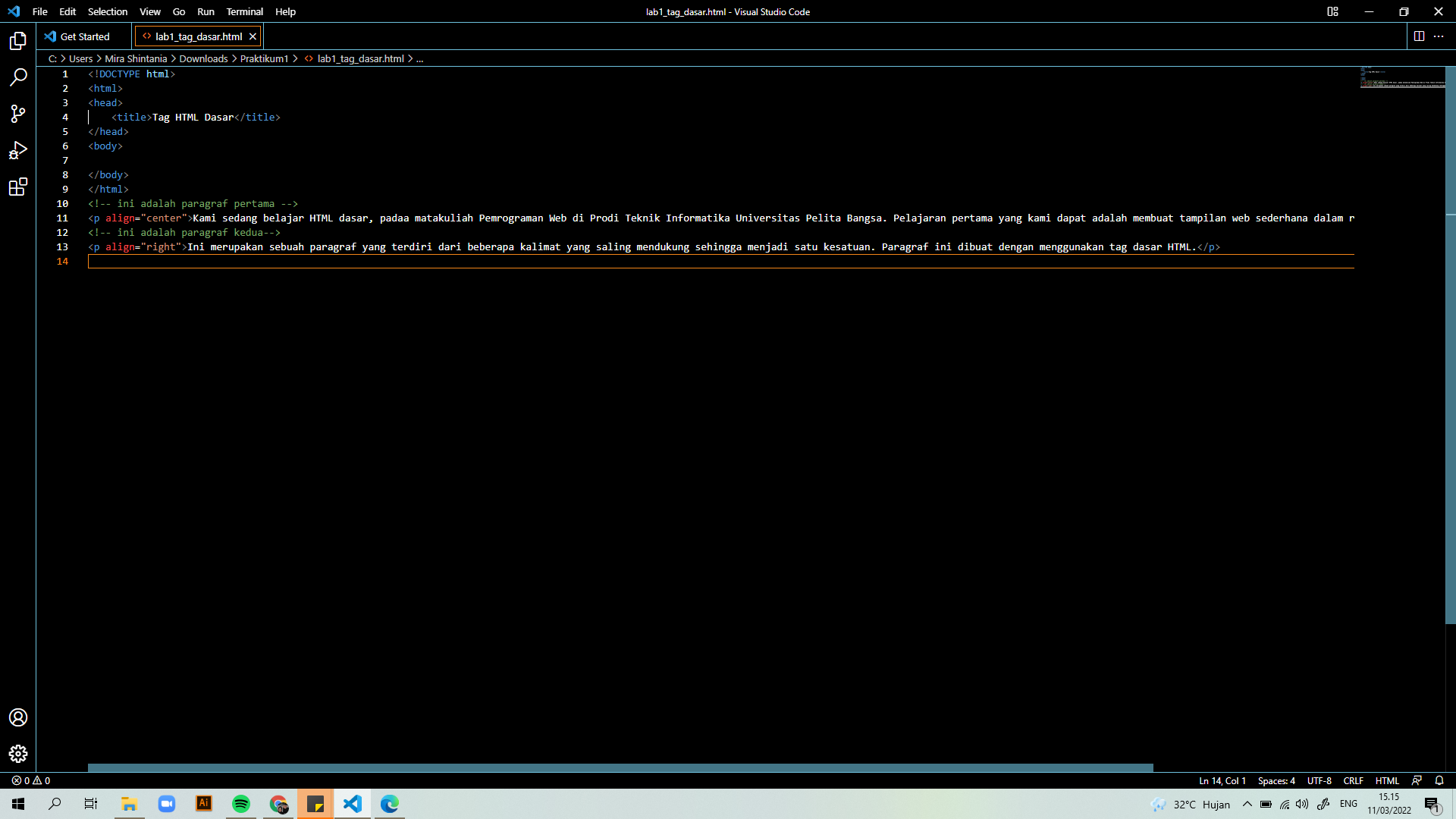Open the Manage gear icon
Image resolution: width=1456 pixels, height=819 pixels.
click(18, 753)
